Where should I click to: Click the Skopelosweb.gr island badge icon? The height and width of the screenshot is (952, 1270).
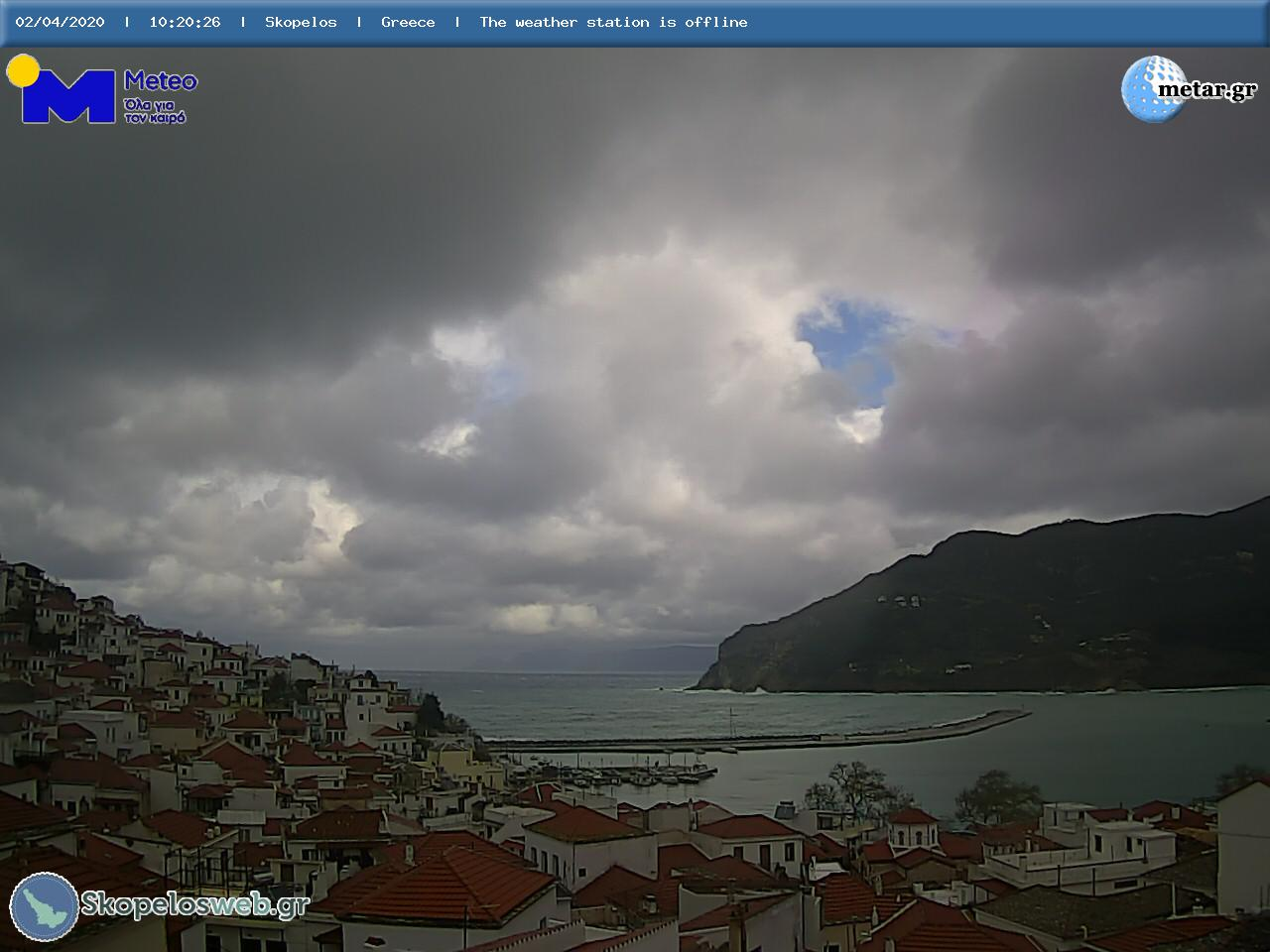point(45,906)
